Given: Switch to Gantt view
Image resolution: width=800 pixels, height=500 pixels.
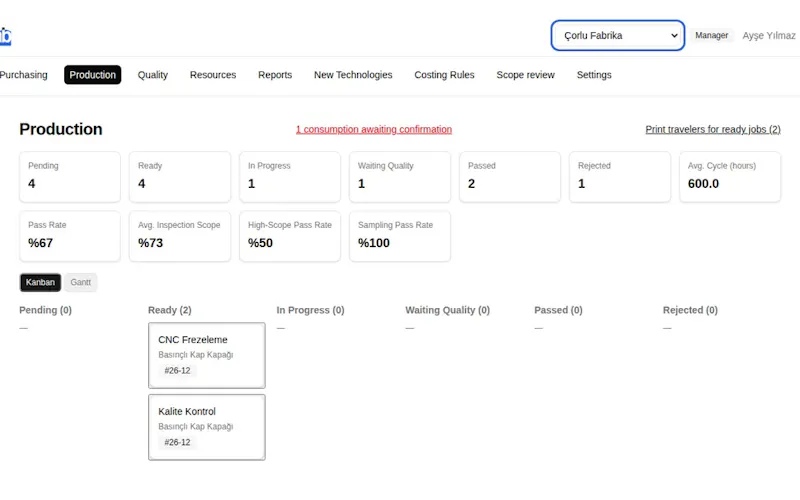Looking at the screenshot, I should (x=81, y=282).
